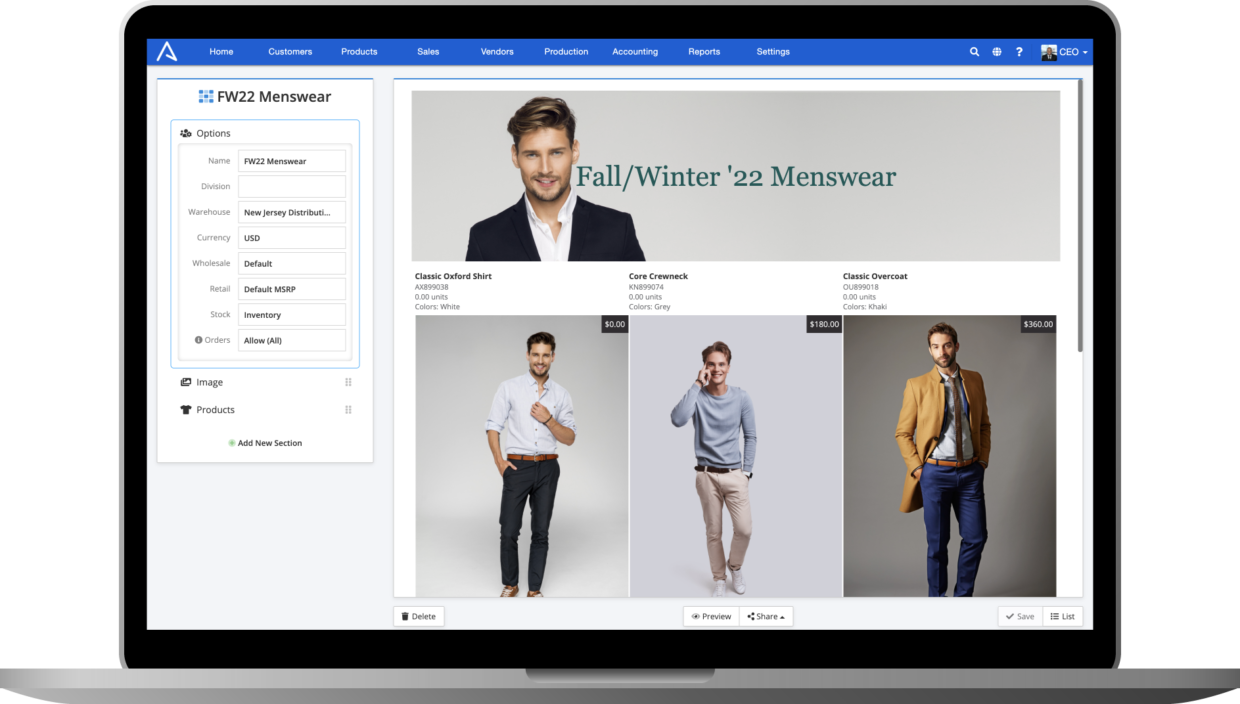Screen dimensions: 1240x704
Task: Open the Orders Allow (All) selector
Action: [291, 340]
